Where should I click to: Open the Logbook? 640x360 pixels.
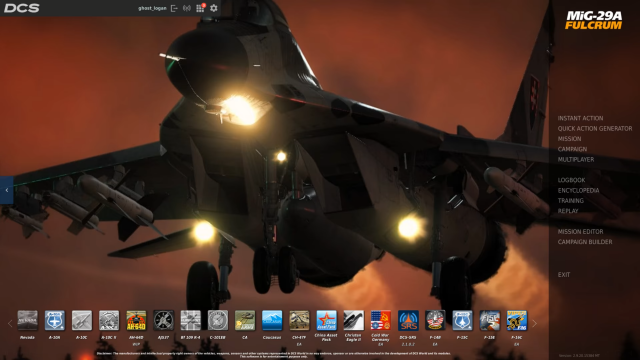(571, 180)
